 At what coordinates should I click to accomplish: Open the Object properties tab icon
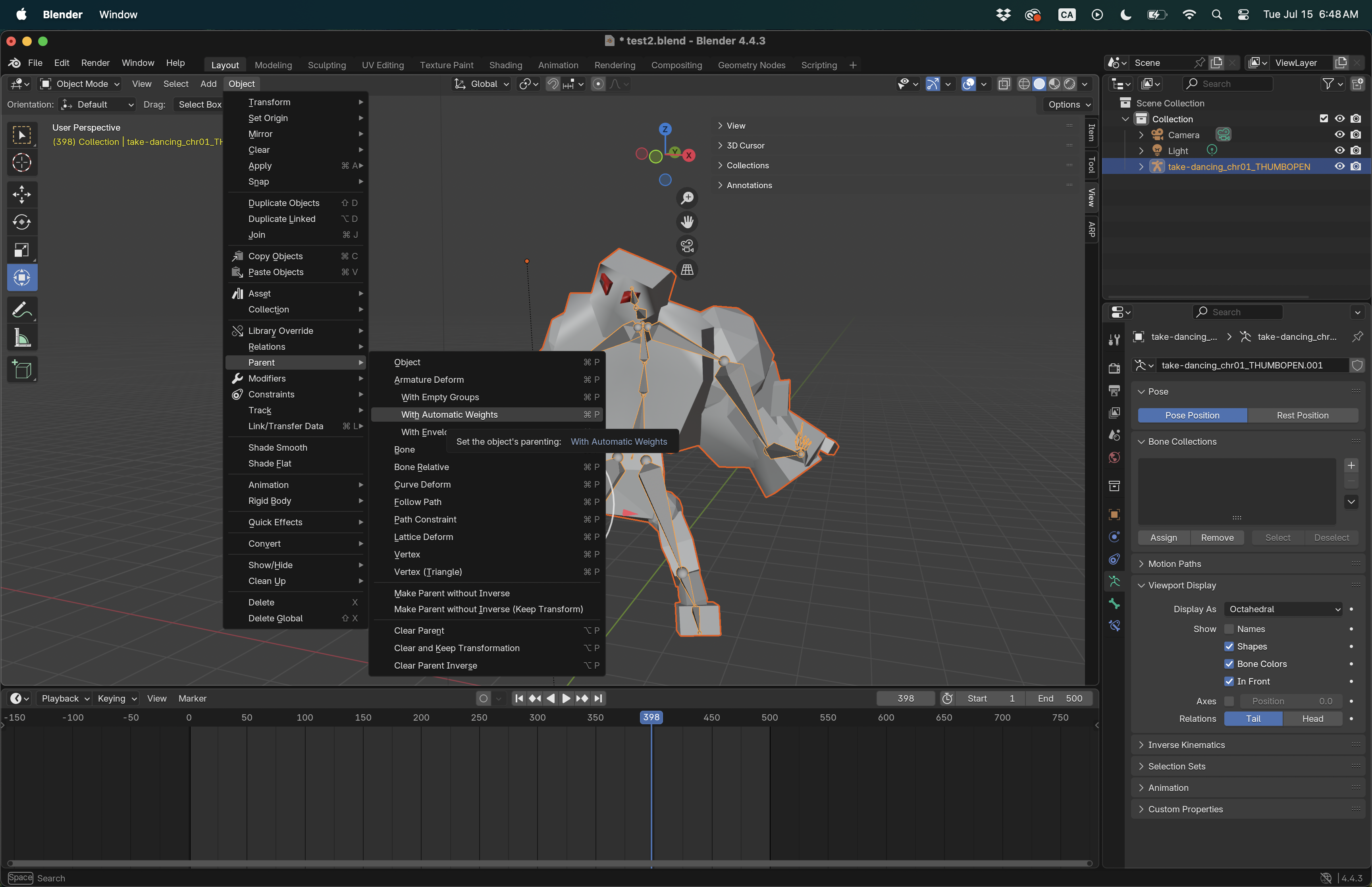pos(1114,514)
